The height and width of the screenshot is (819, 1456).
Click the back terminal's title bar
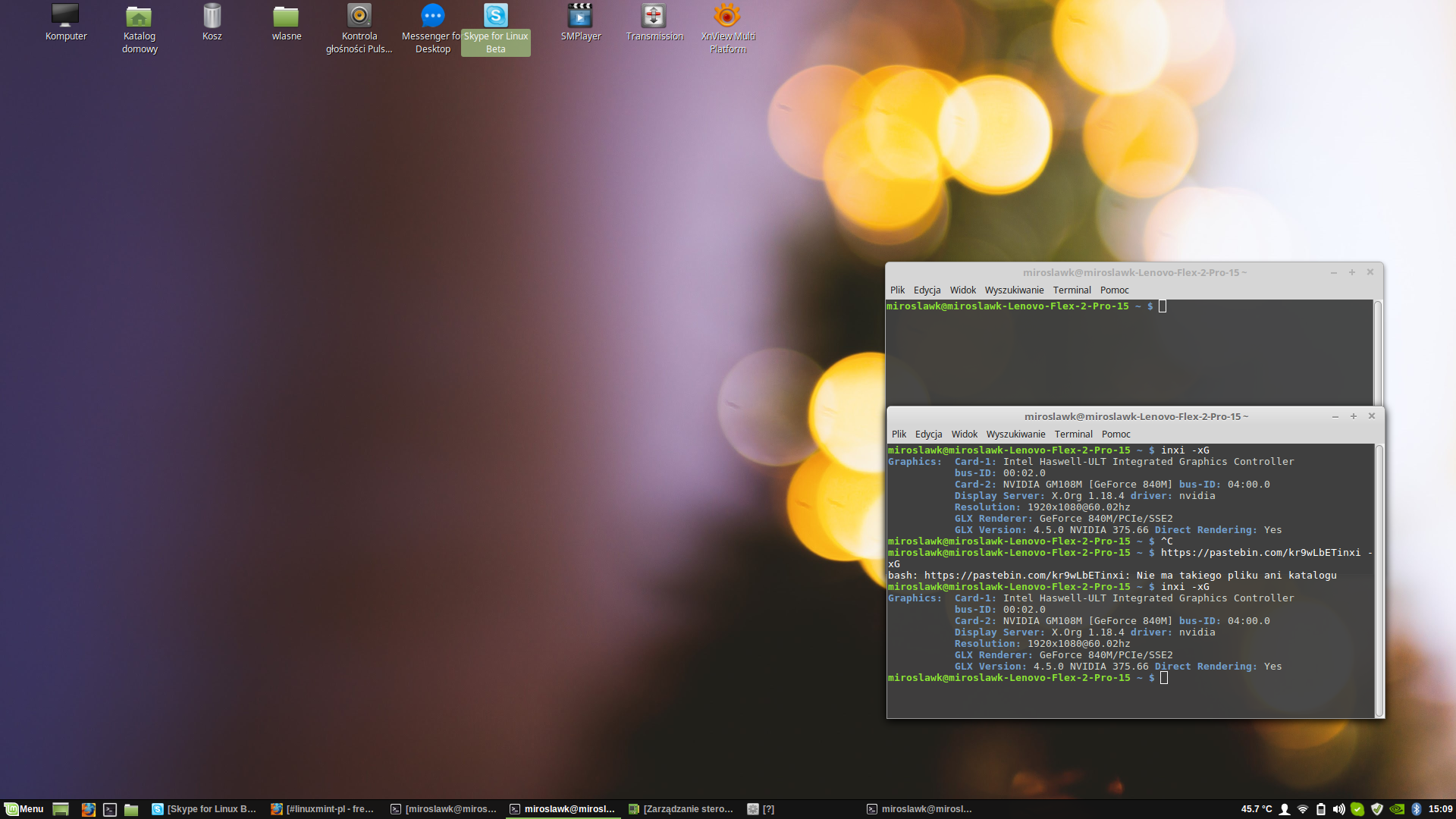tap(1134, 272)
